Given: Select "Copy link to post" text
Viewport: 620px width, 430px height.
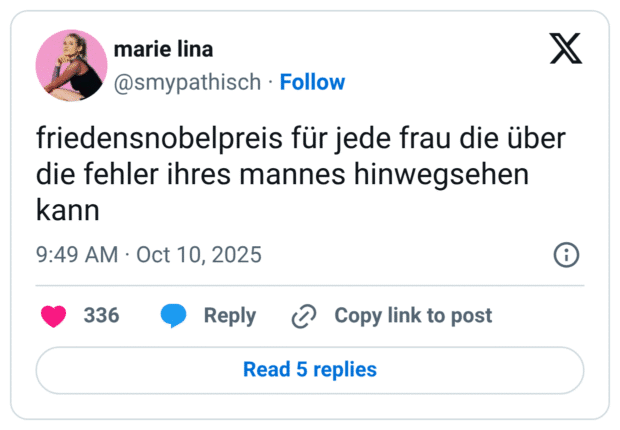Looking at the screenshot, I should coord(413,316).
